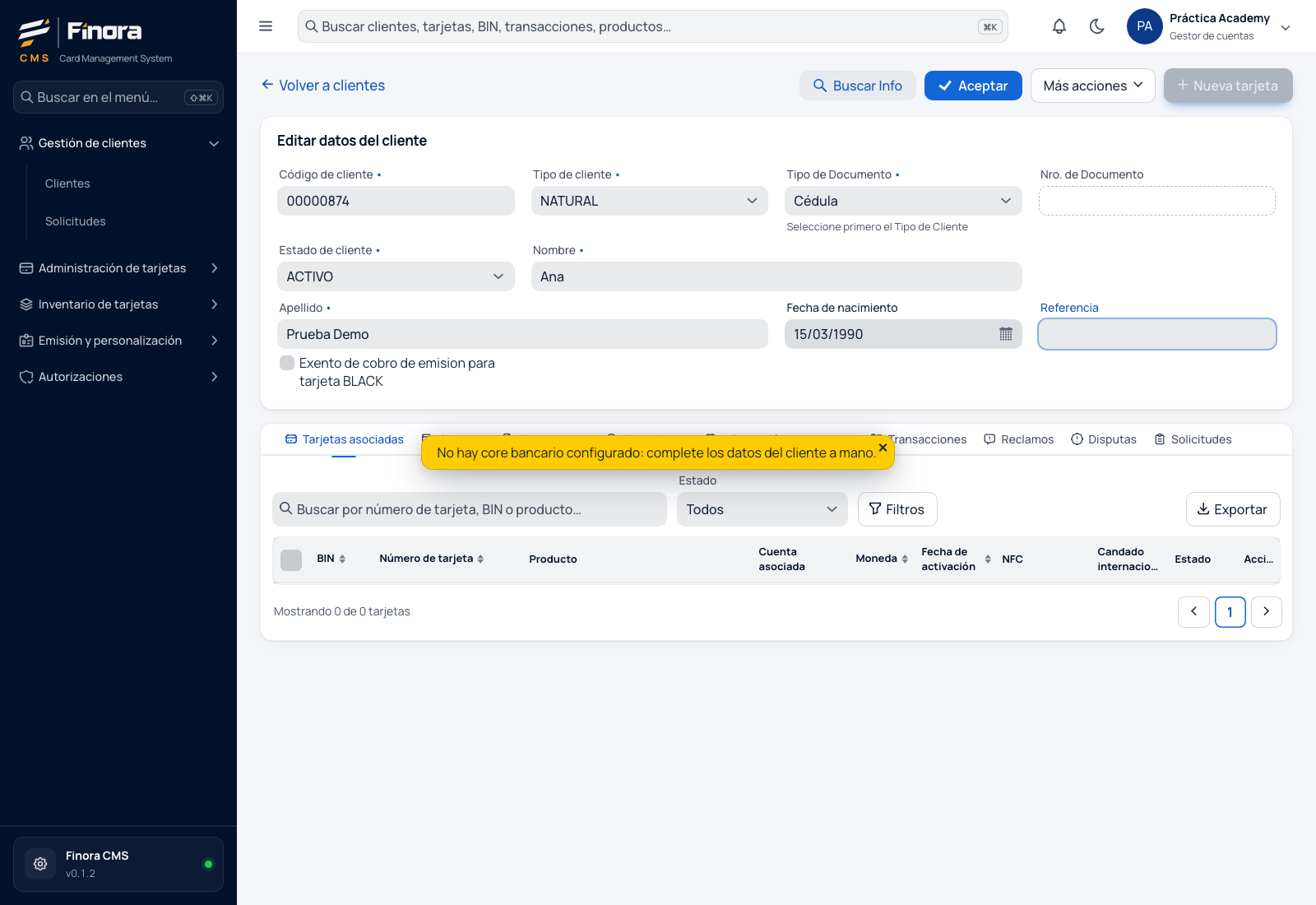This screenshot has width=1316, height=905.
Task: Focus Buscar en el menú field
Action: pos(118,97)
